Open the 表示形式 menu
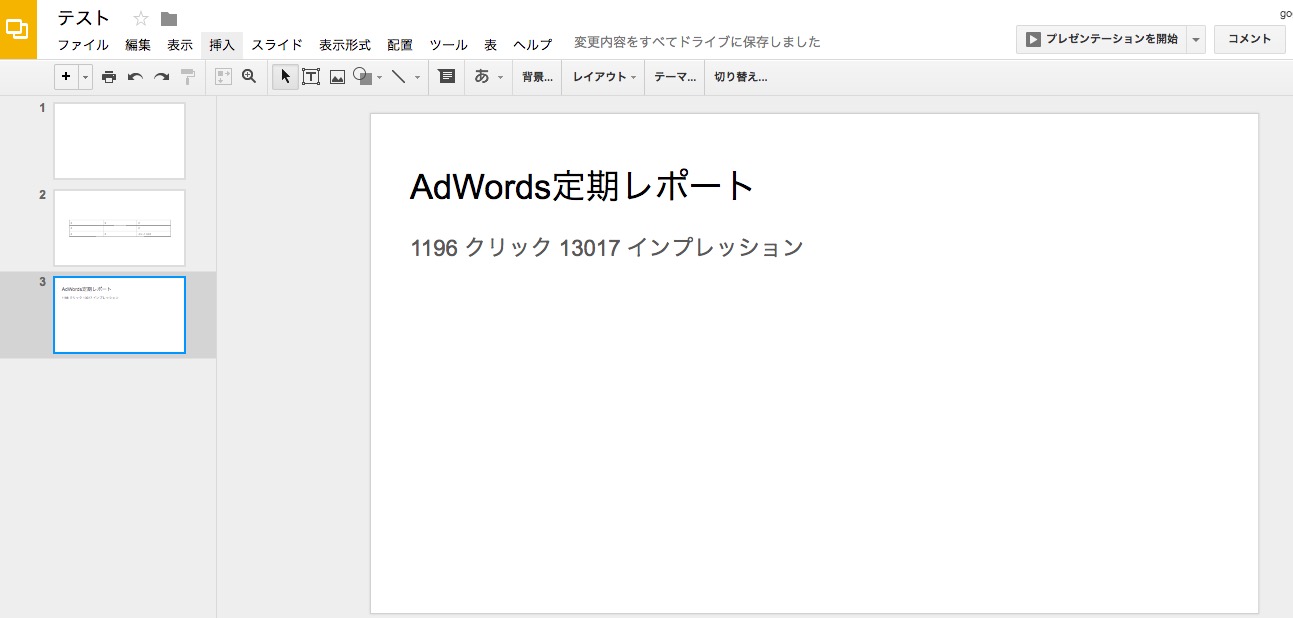 (x=345, y=45)
